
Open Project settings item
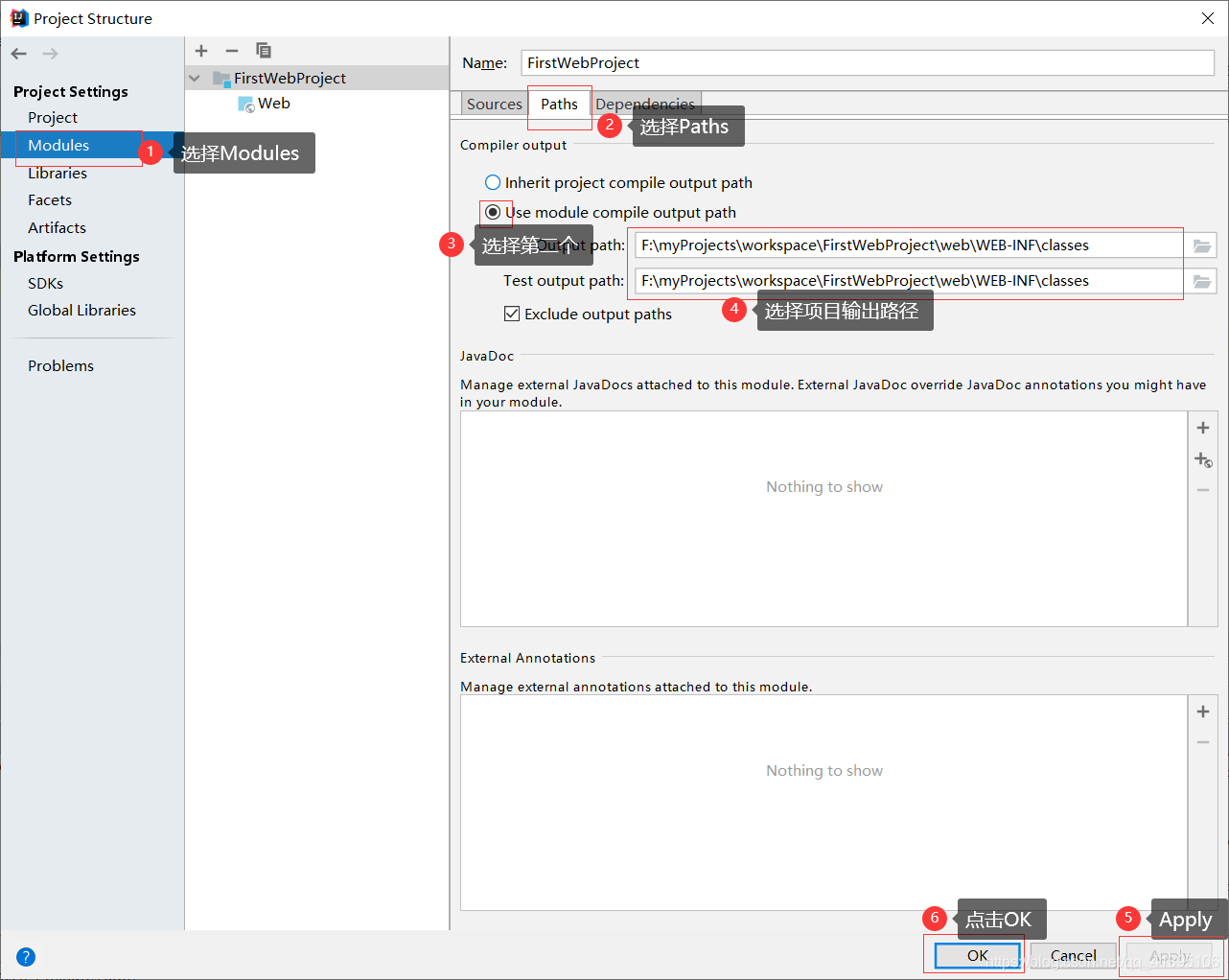pyautogui.click(x=53, y=117)
